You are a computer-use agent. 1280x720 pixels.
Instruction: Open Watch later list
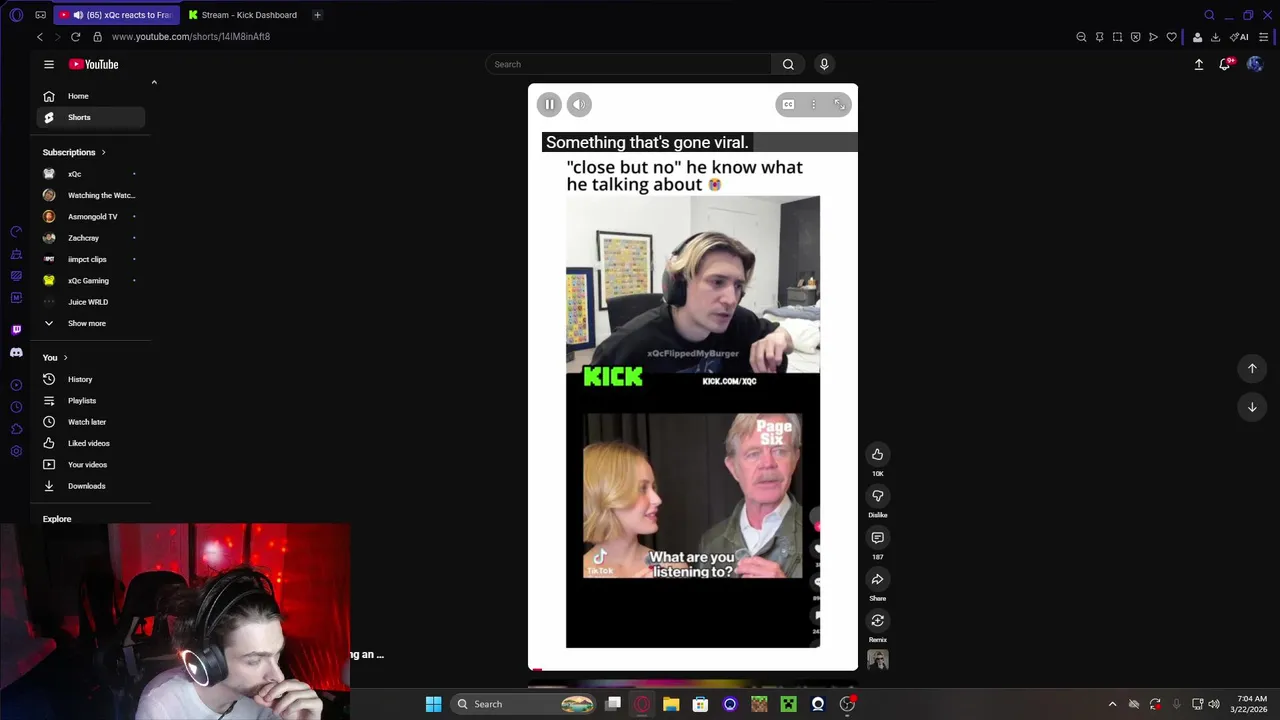pyautogui.click(x=91, y=422)
